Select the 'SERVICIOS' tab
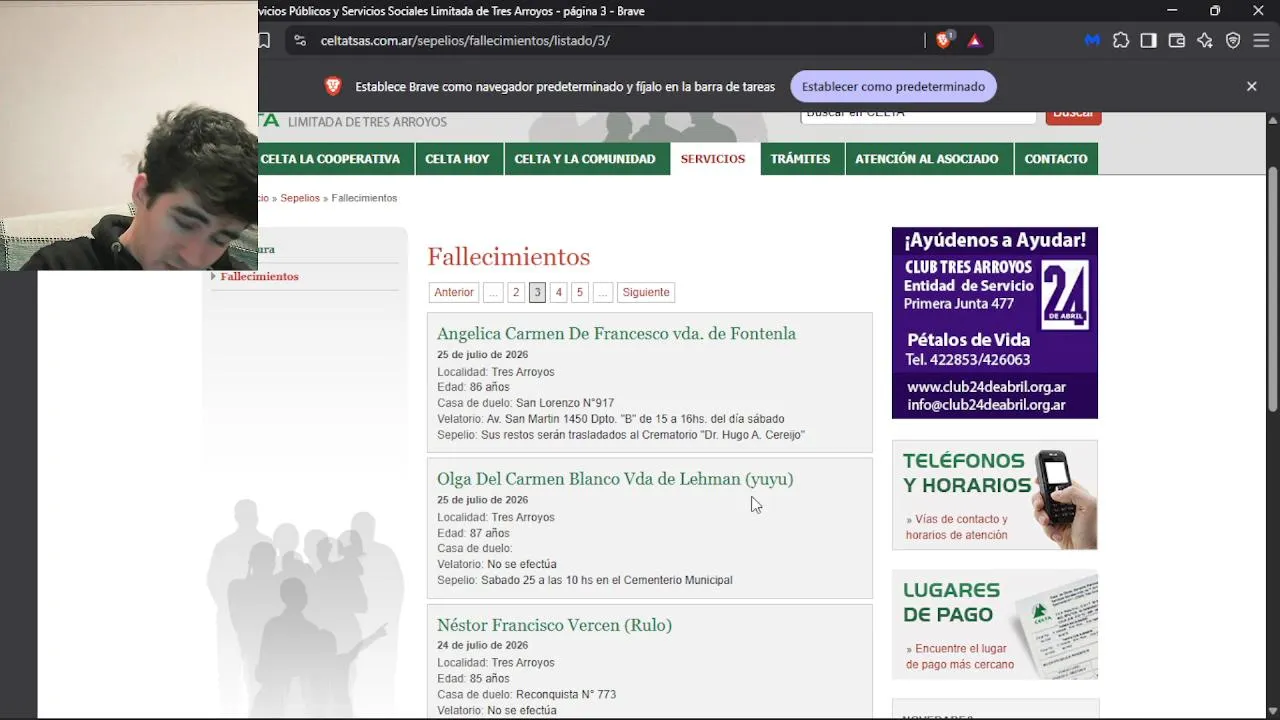Screen dimensions: 1280x720 pos(713,159)
